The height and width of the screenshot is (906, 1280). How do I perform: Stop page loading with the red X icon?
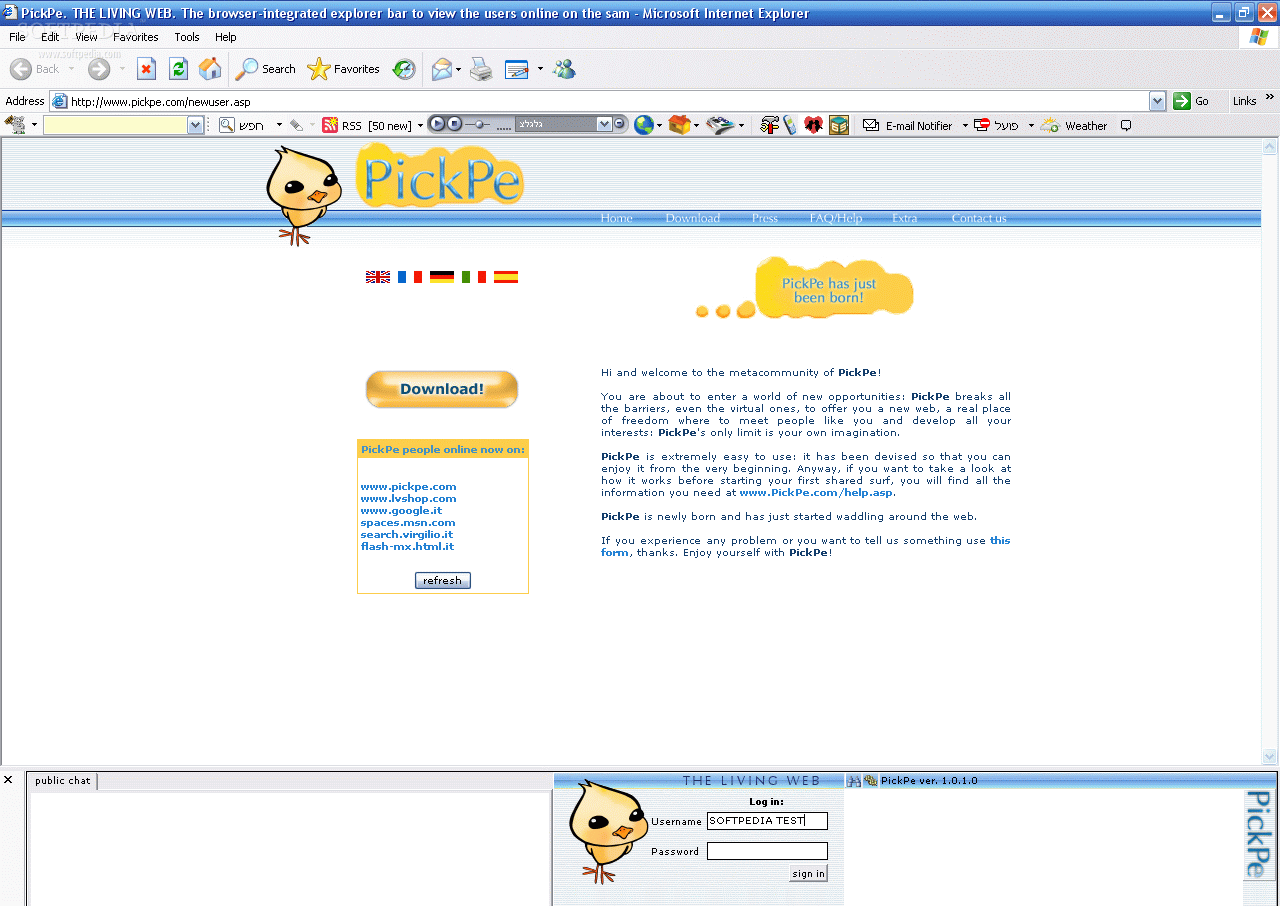pyautogui.click(x=146, y=69)
